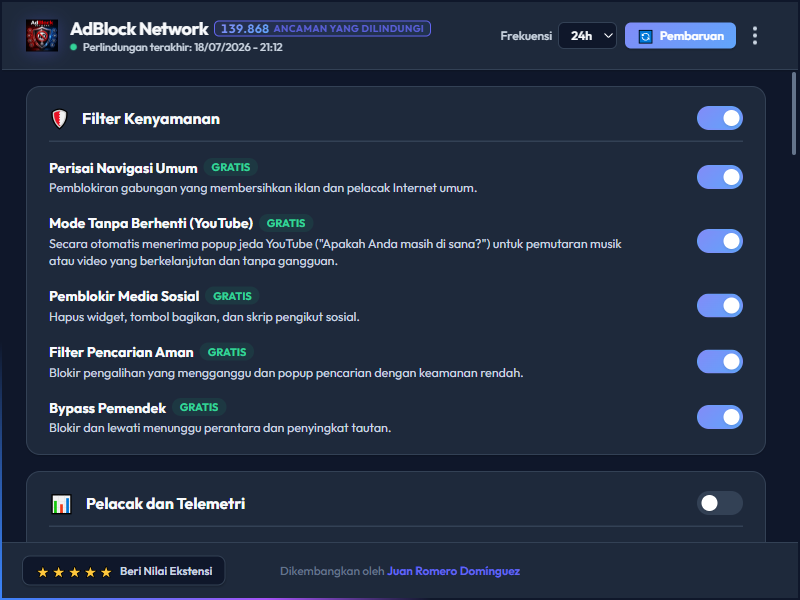Click the Pelacak dan Telemetri section heading
This screenshot has height=600, width=800.
click(165, 504)
